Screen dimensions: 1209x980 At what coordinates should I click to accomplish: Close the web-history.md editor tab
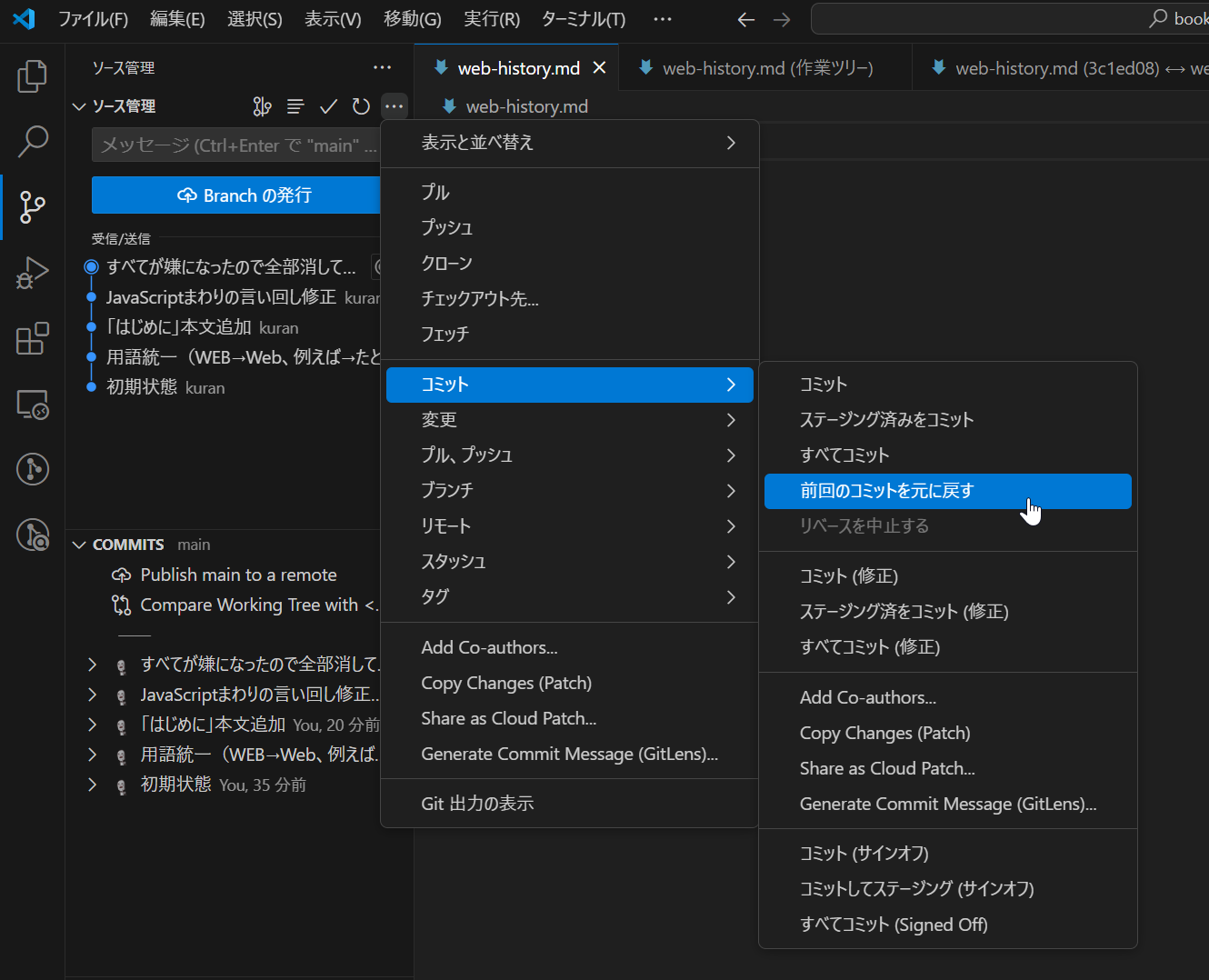point(599,68)
